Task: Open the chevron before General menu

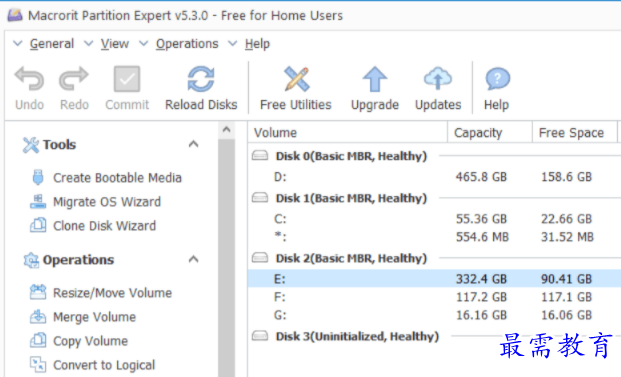Action: 17,43
